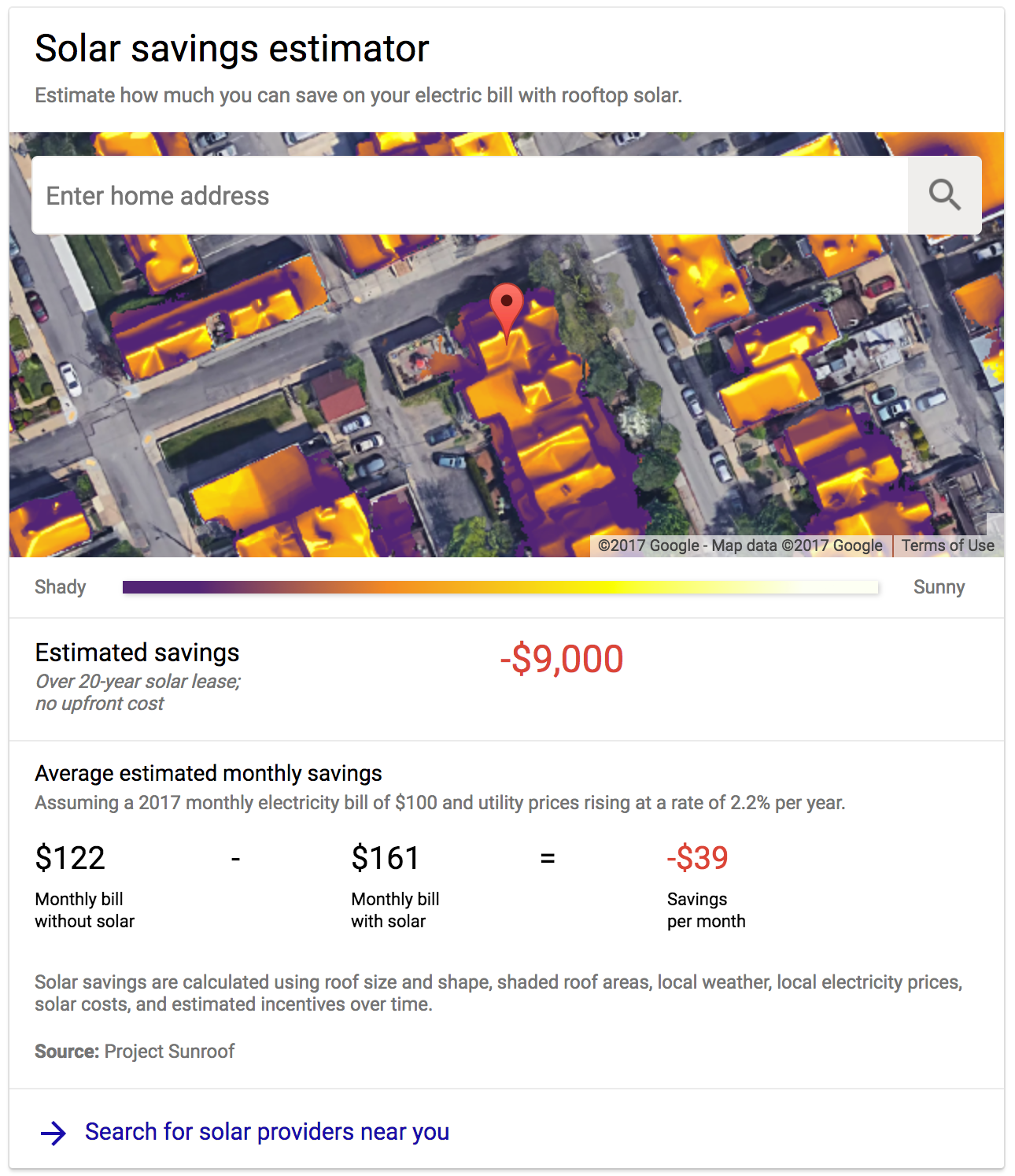Open "Search for solar providers near you"

[267, 1132]
